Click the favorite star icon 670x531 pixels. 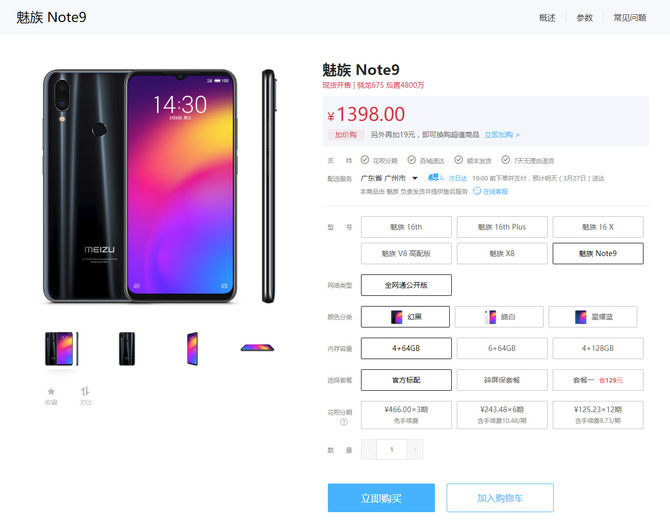coord(51,391)
